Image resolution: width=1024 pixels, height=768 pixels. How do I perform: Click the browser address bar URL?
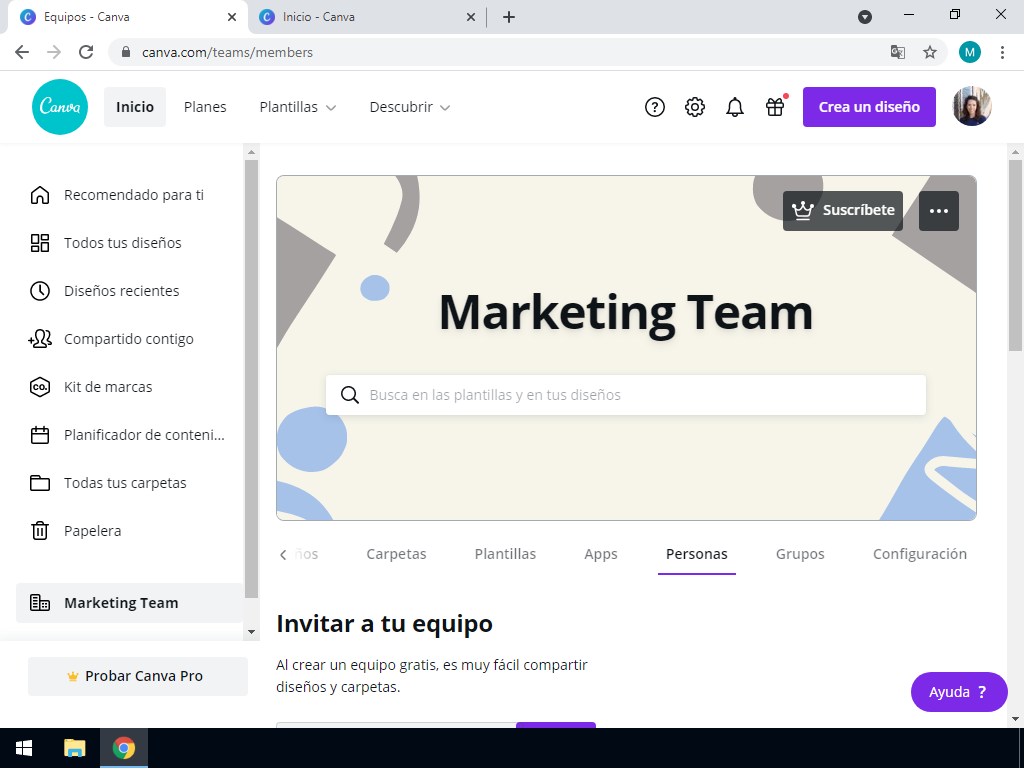(x=227, y=52)
